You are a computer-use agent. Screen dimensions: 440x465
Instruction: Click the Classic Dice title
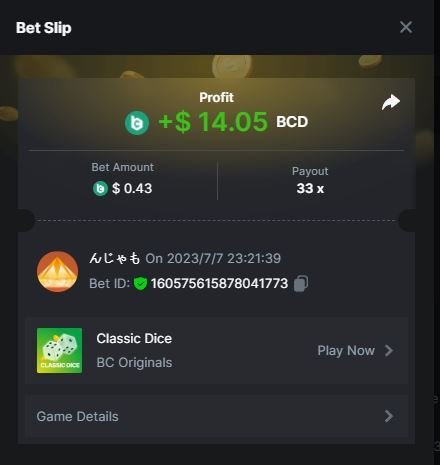(x=134, y=339)
